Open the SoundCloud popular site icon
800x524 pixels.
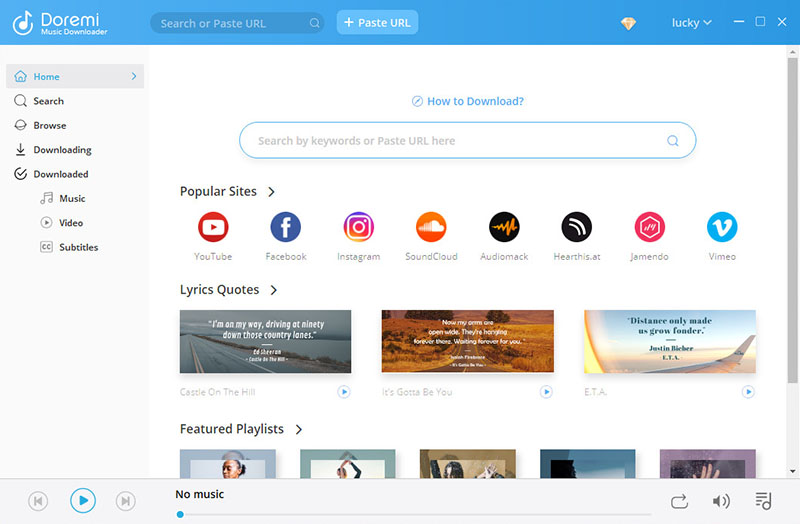431,227
